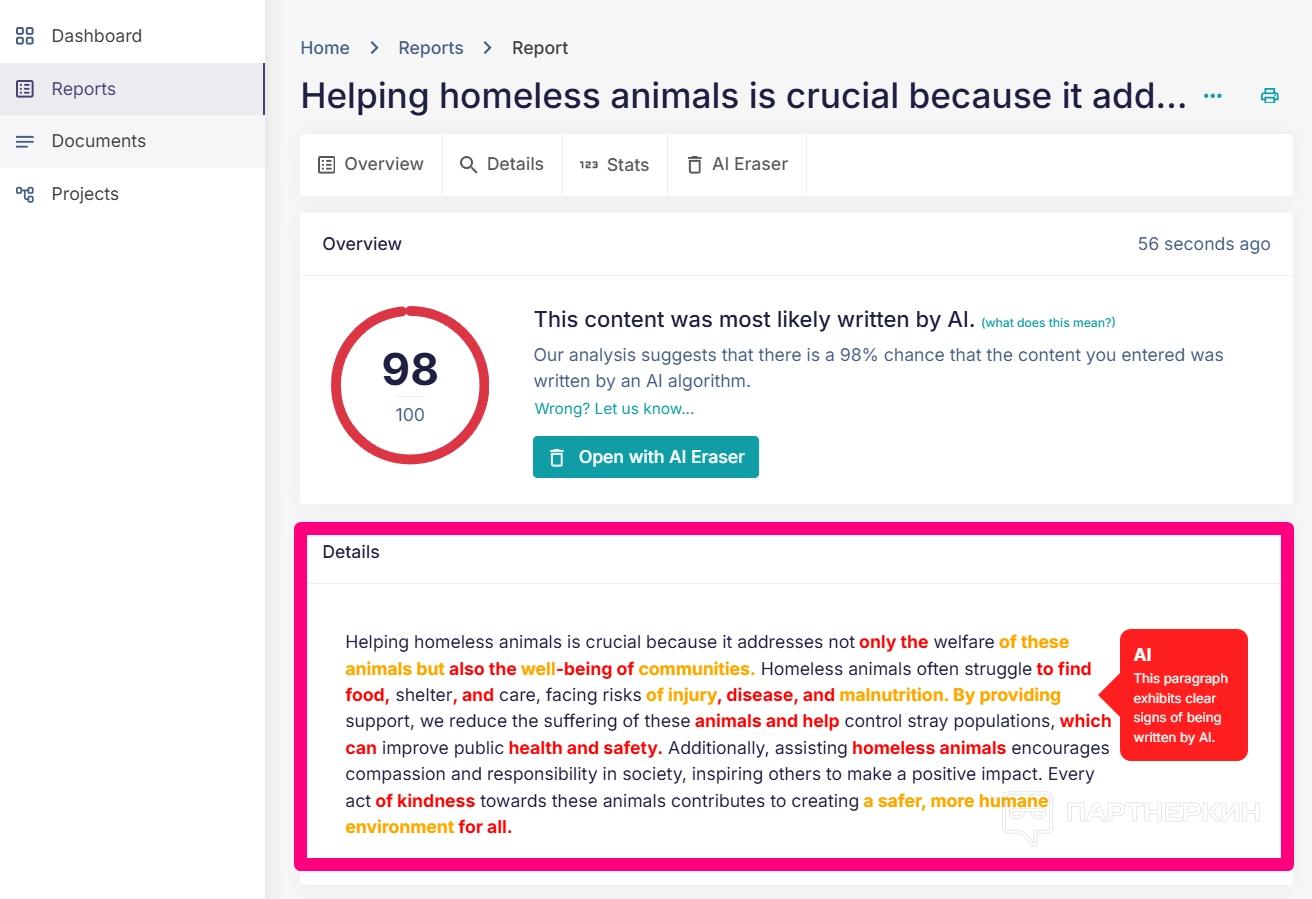Click the AI Eraser trash icon
This screenshot has width=1312, height=899.
tap(694, 165)
